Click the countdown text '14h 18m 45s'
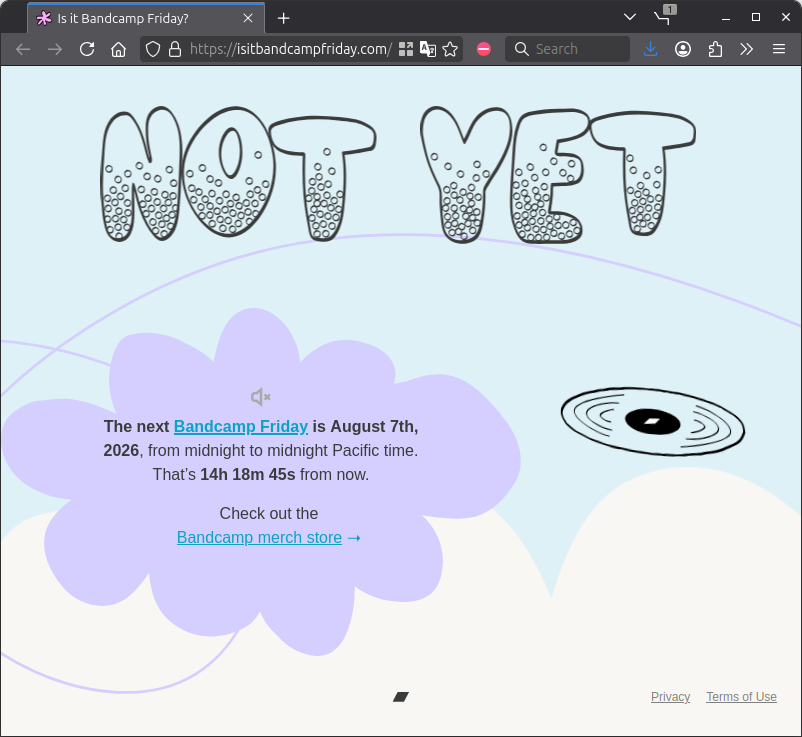This screenshot has height=737, width=802. tap(248, 475)
